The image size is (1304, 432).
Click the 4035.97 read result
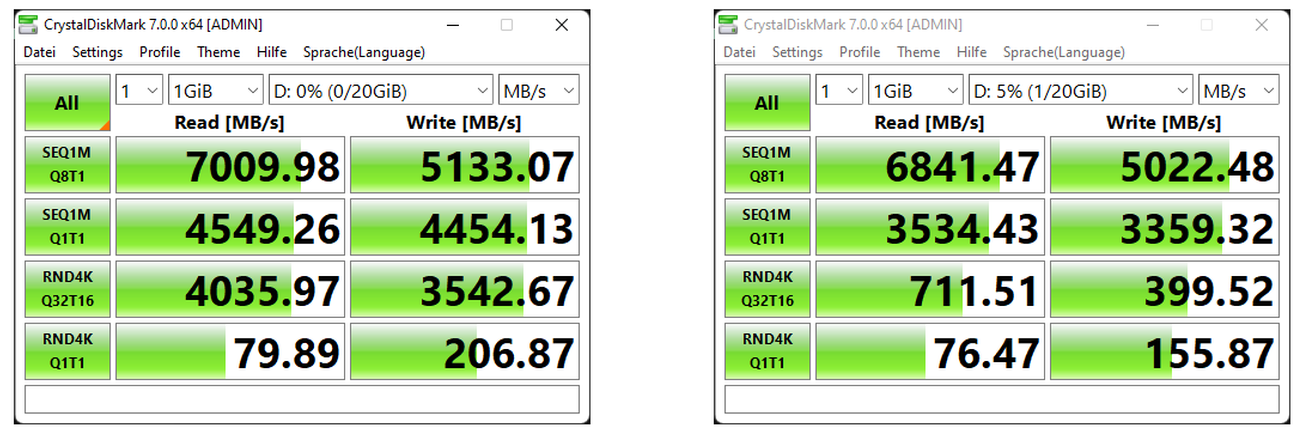tap(230, 289)
